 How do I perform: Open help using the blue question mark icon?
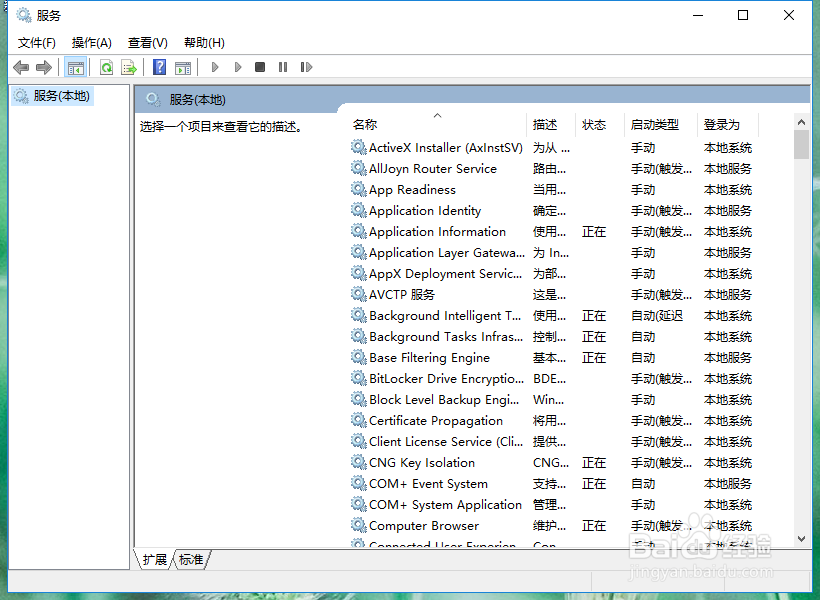(159, 67)
